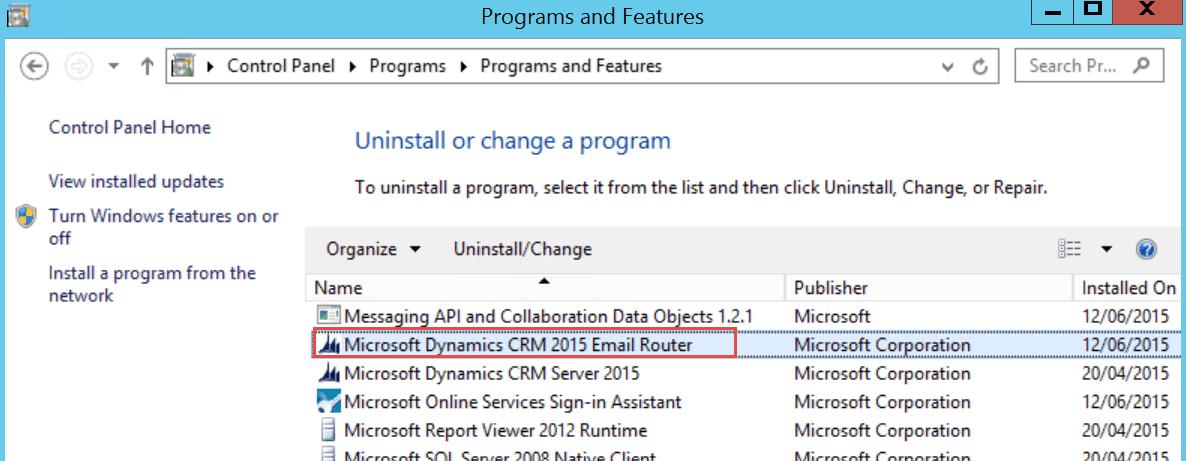The width and height of the screenshot is (1186, 461).
Task: Click the Messaging API program icon
Action: [328, 316]
